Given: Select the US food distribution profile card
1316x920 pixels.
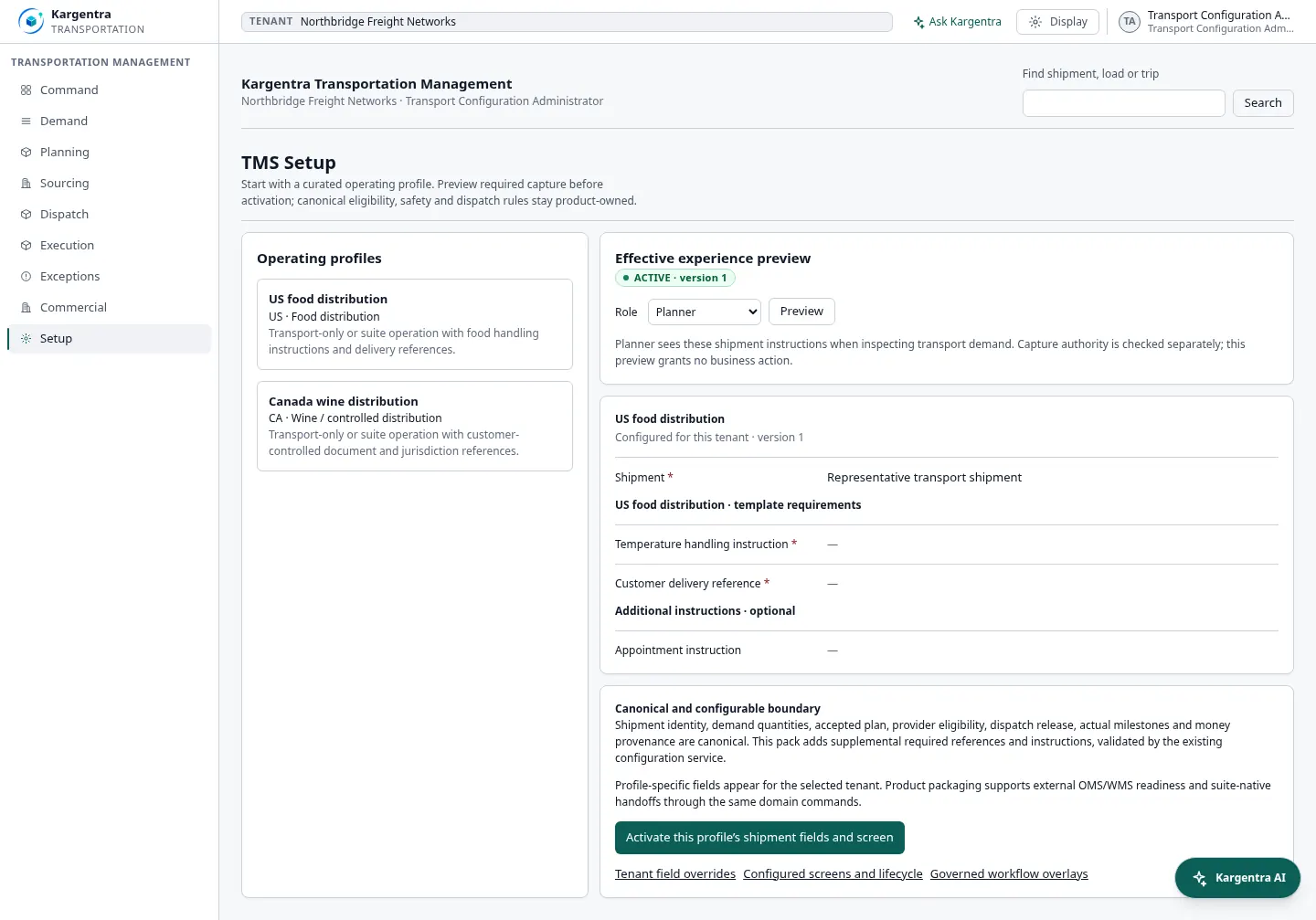Looking at the screenshot, I should point(415,324).
